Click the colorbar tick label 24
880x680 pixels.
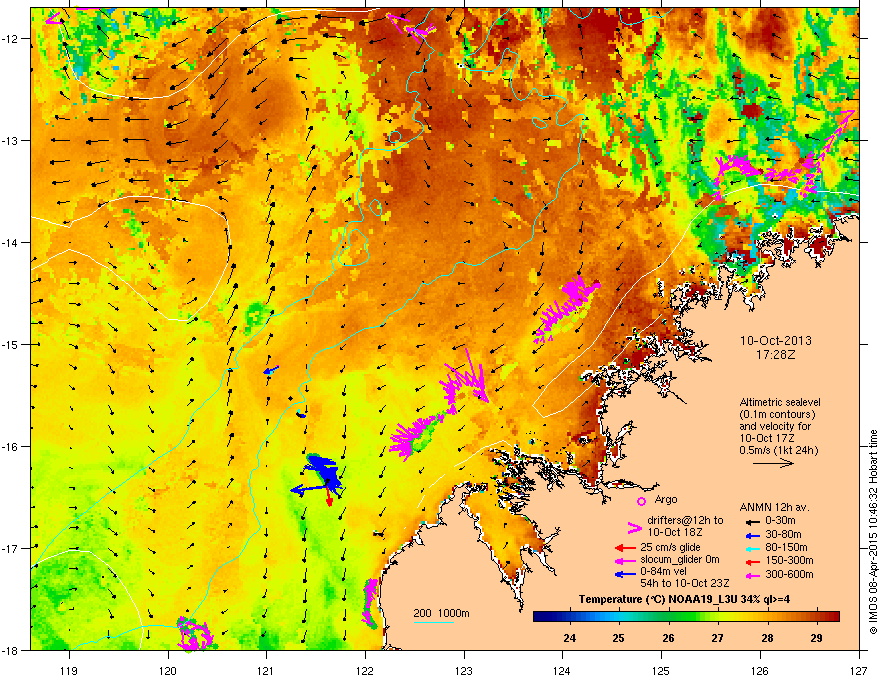[570, 638]
